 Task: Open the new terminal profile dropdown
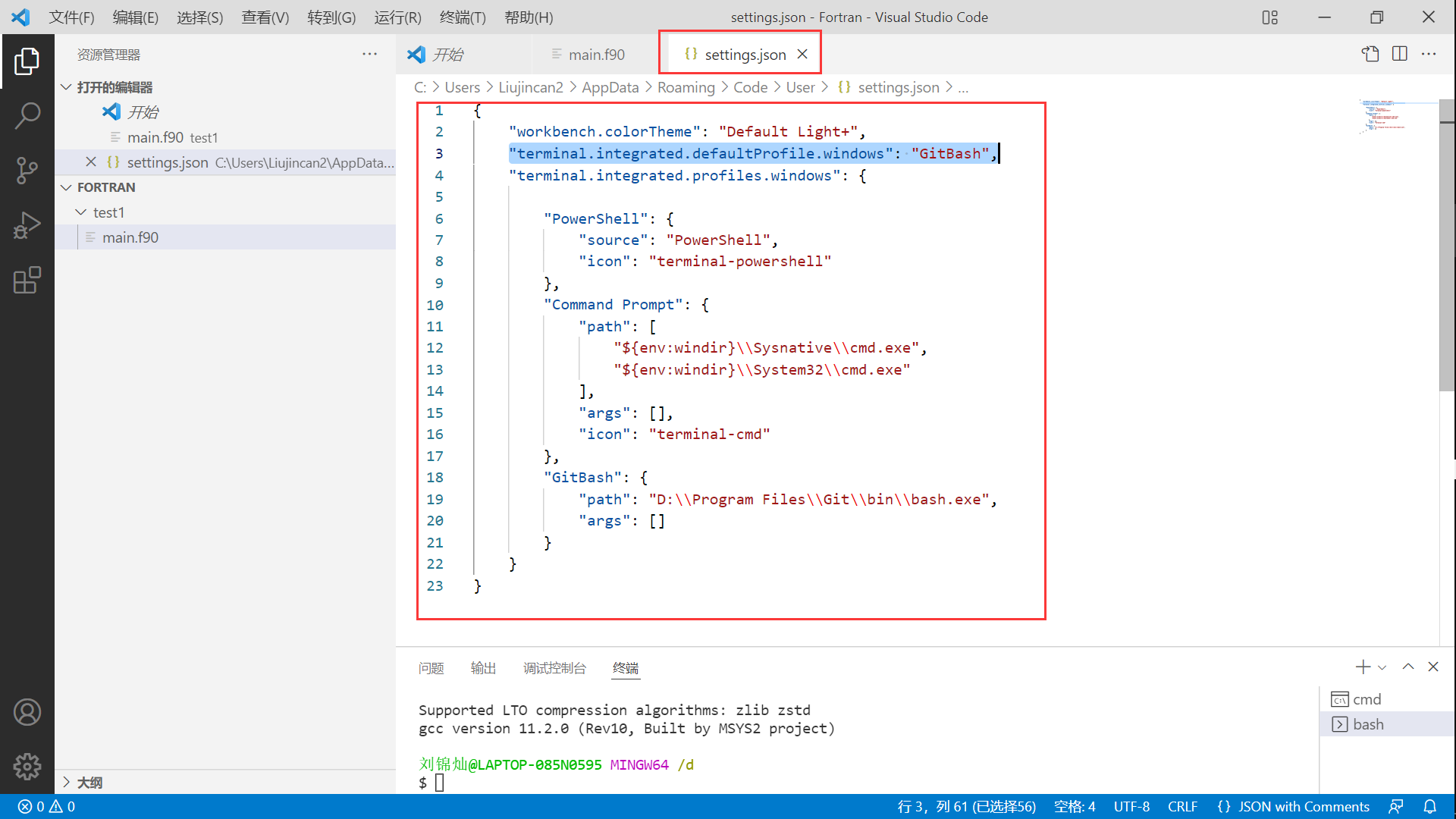(x=1382, y=667)
